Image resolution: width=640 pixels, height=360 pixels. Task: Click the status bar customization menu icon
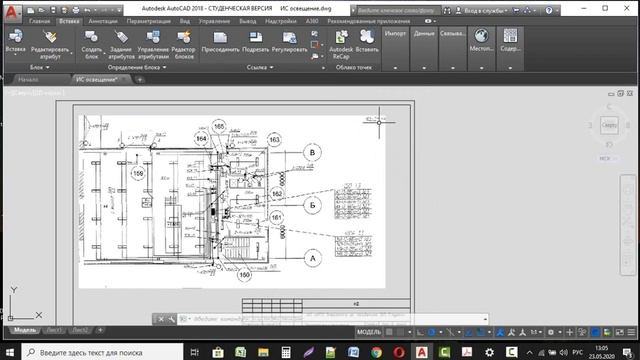[631, 332]
